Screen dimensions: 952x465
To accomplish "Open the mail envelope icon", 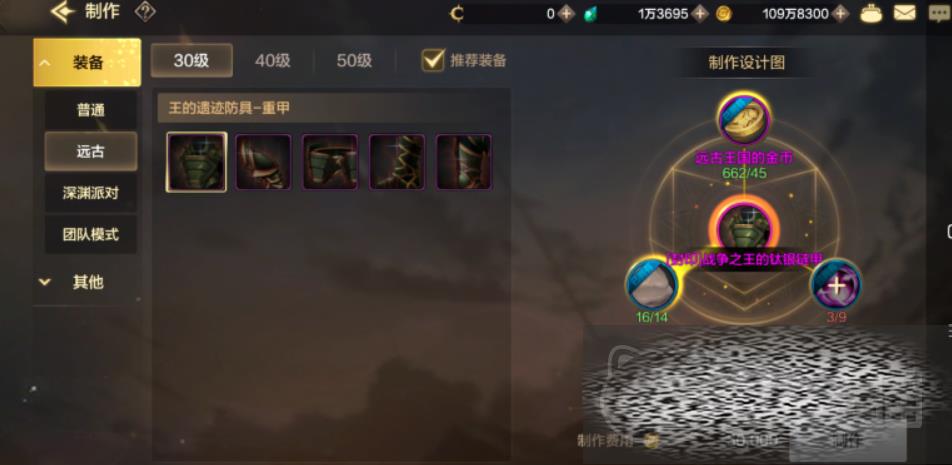I will (905, 13).
